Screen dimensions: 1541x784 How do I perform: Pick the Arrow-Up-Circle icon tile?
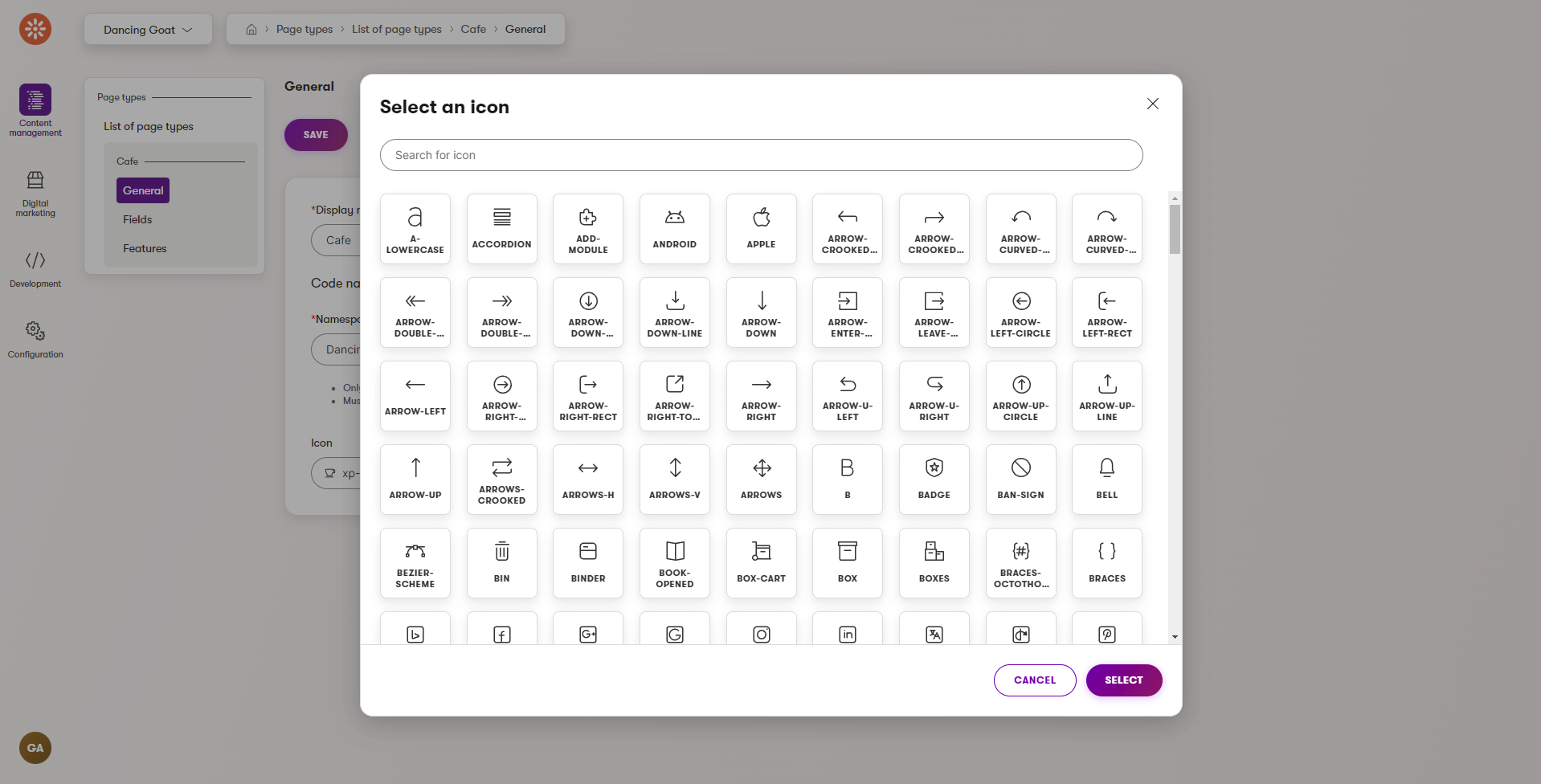1020,396
